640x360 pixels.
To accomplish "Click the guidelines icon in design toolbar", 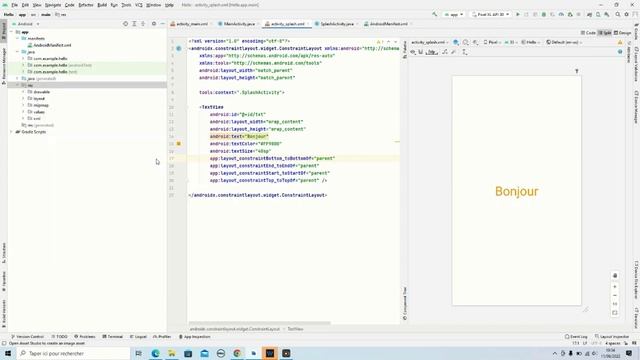I will click(x=464, y=52).
